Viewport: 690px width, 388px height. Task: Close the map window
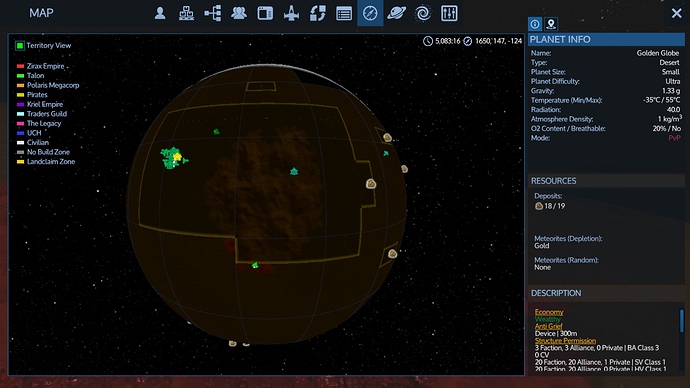pyautogui.click(x=676, y=13)
